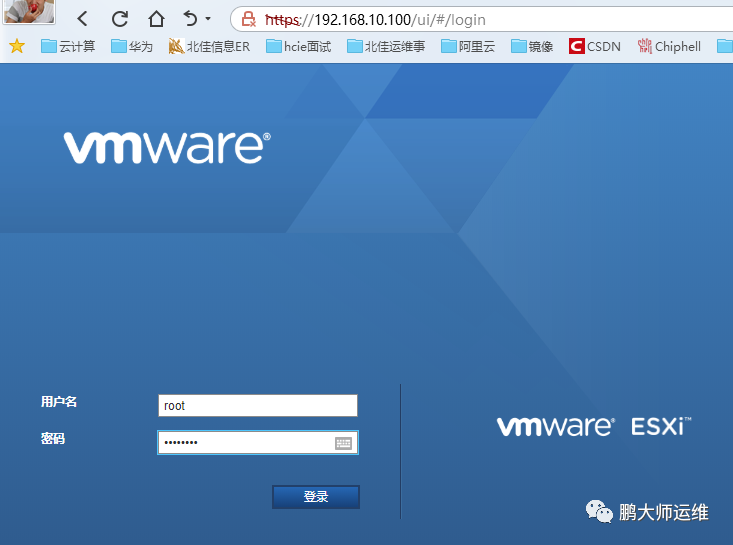Reload the page with refresh icon
Viewport: 733px width, 545px height.
coord(120,19)
